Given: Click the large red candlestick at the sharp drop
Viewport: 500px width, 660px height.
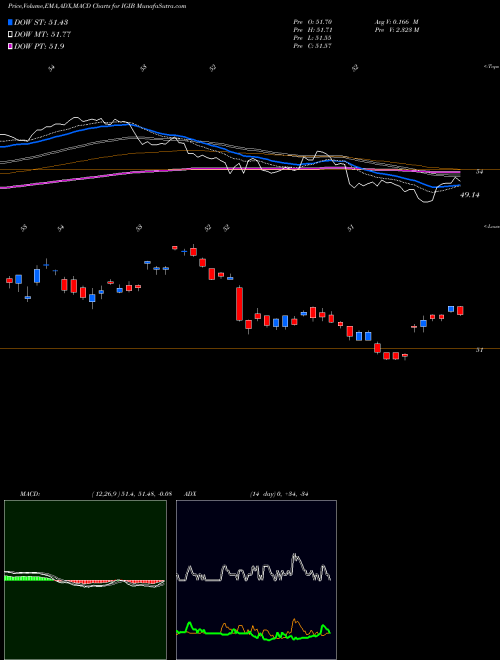Looking at the screenshot, I should click(x=239, y=303).
